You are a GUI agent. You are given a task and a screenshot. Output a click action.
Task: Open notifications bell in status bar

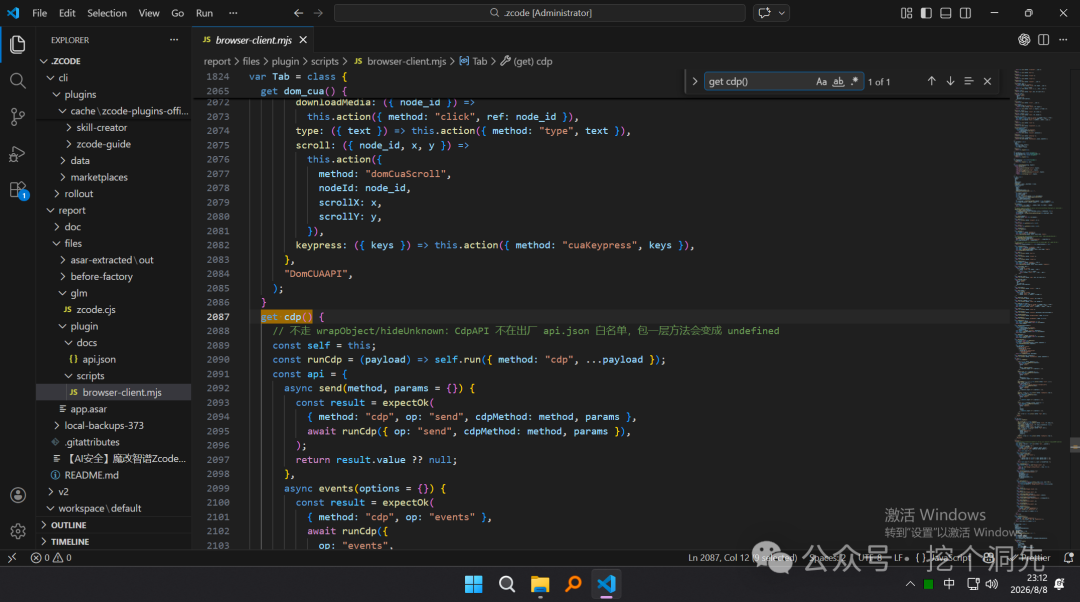tap(1068, 558)
